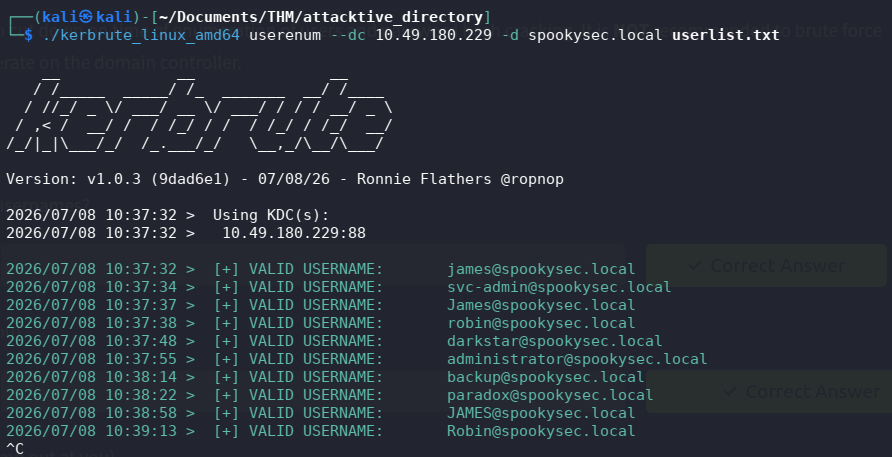Image resolution: width=892 pixels, height=457 pixels.
Task: Click the 10:37:34 timestamp for svc-admin
Action: coord(141,287)
